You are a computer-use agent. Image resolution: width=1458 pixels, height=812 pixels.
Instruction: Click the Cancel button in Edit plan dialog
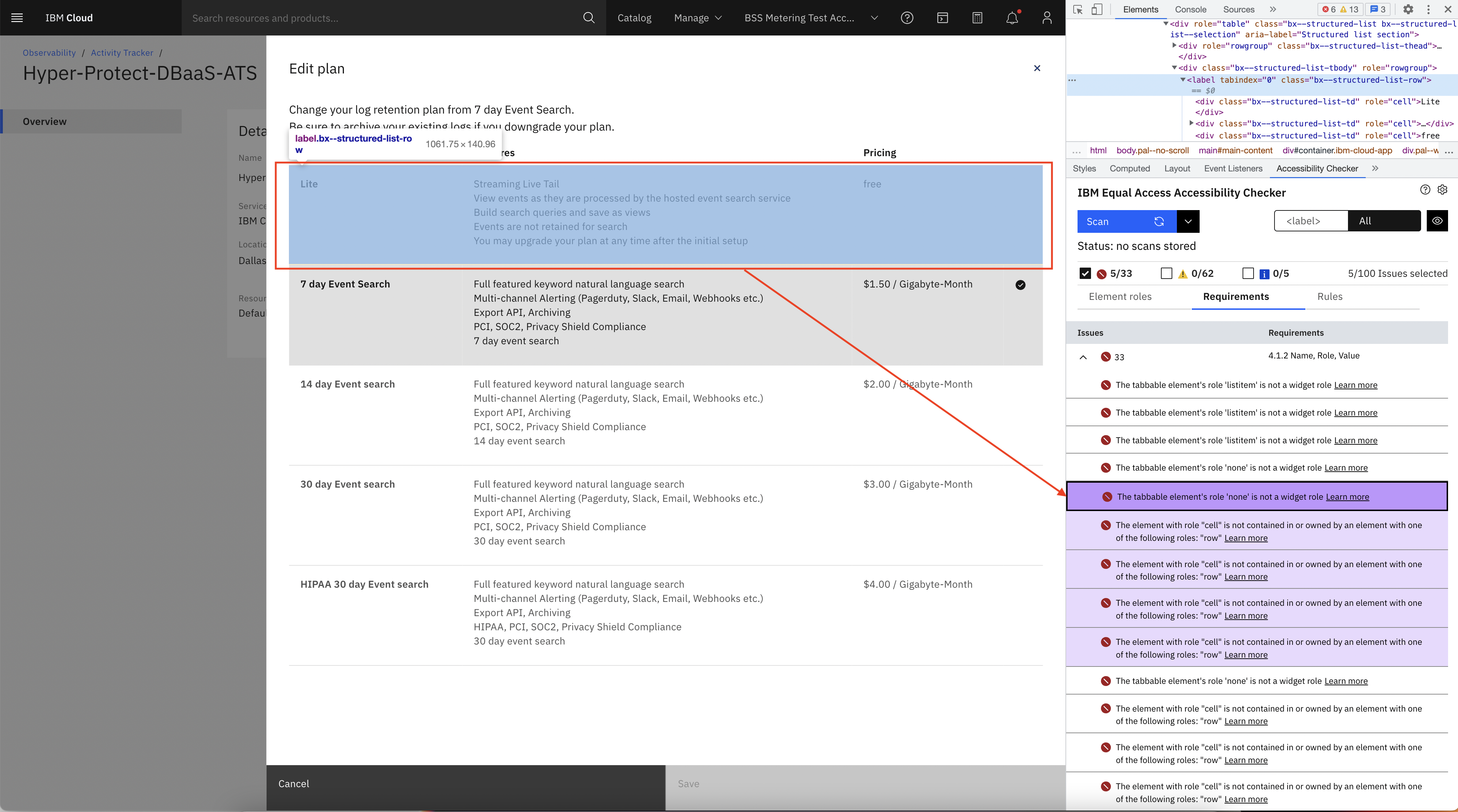[x=294, y=784]
